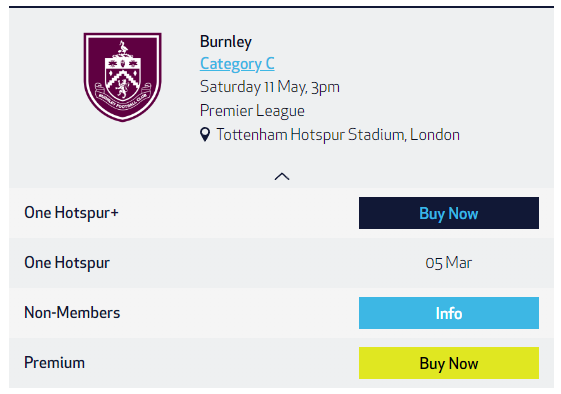Click the London text in the venue line
Image resolution: width=561 pixels, height=394 pixels.
(435, 135)
